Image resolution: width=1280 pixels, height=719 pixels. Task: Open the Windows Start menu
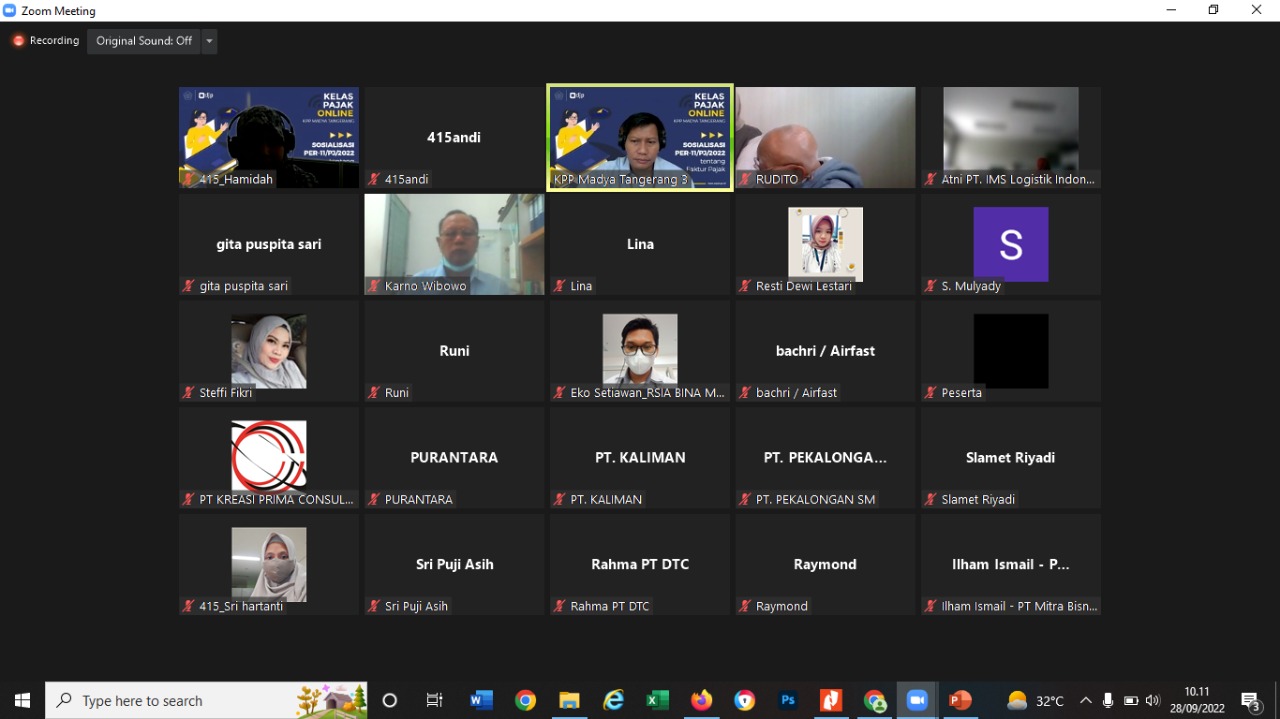[x=22, y=700]
